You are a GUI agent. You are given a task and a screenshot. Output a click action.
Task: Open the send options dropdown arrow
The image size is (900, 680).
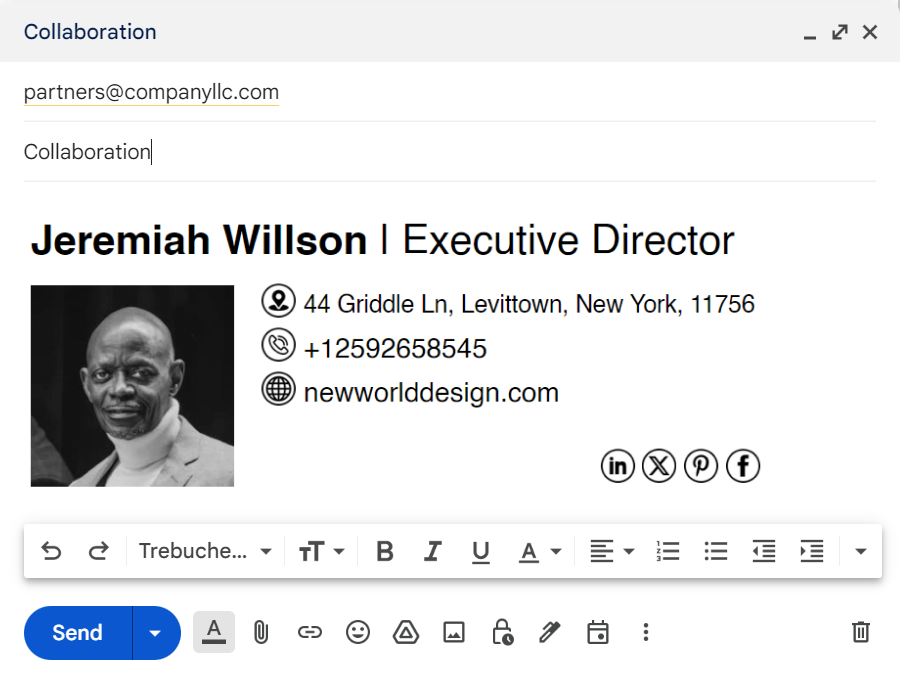coord(155,633)
